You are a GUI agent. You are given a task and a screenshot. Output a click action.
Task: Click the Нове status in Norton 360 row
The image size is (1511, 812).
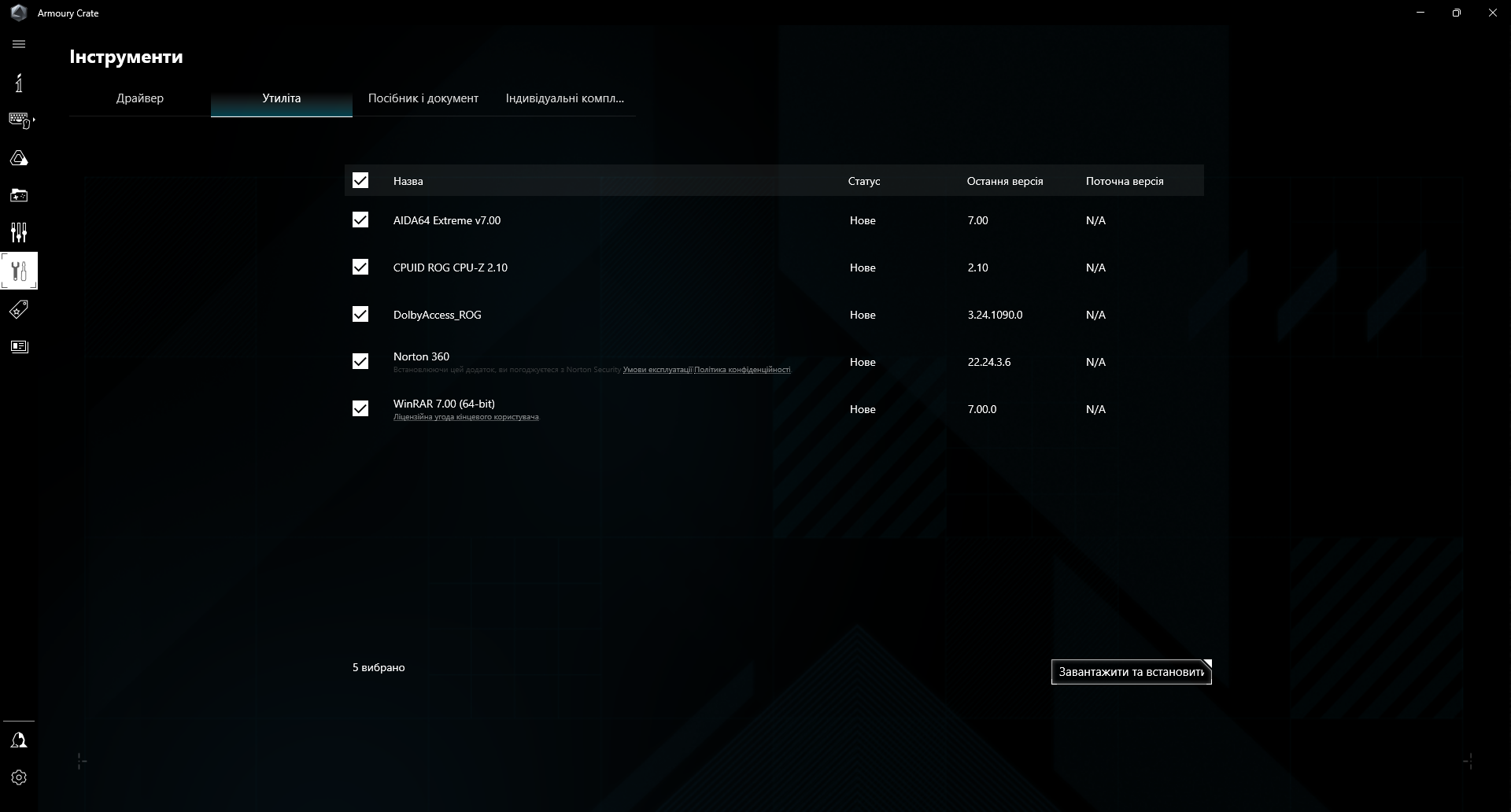point(863,362)
